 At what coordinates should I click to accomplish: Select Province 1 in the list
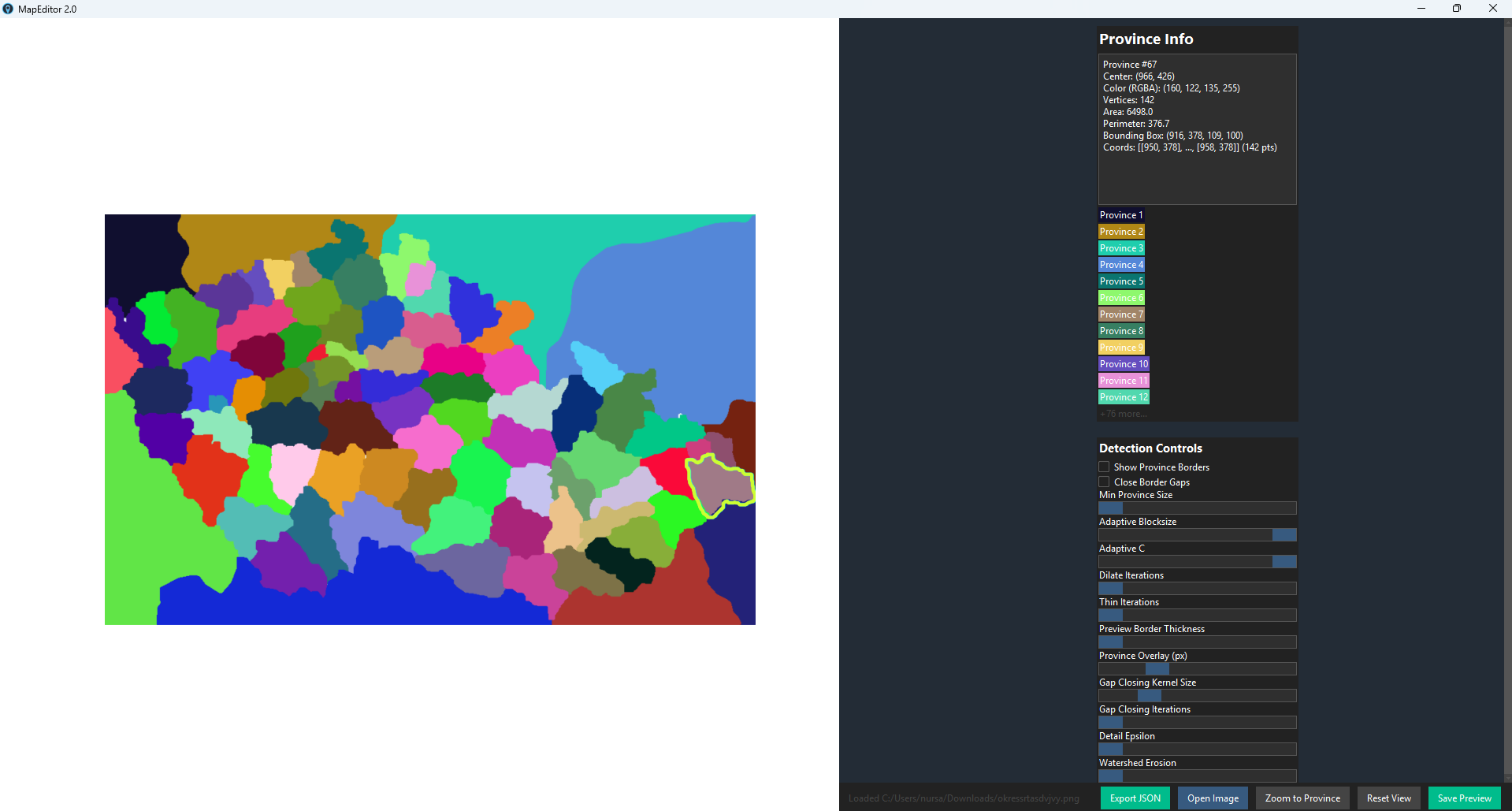[1120, 214]
